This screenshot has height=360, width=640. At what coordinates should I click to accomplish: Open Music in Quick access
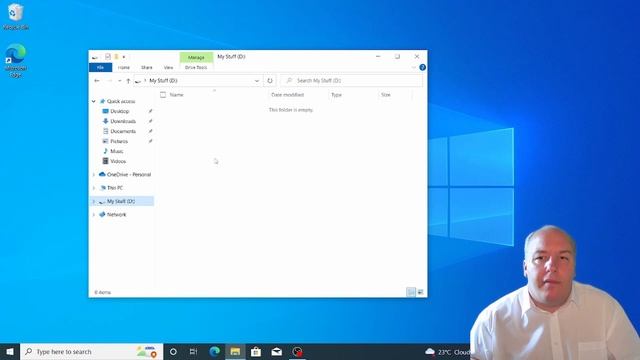[x=116, y=151]
